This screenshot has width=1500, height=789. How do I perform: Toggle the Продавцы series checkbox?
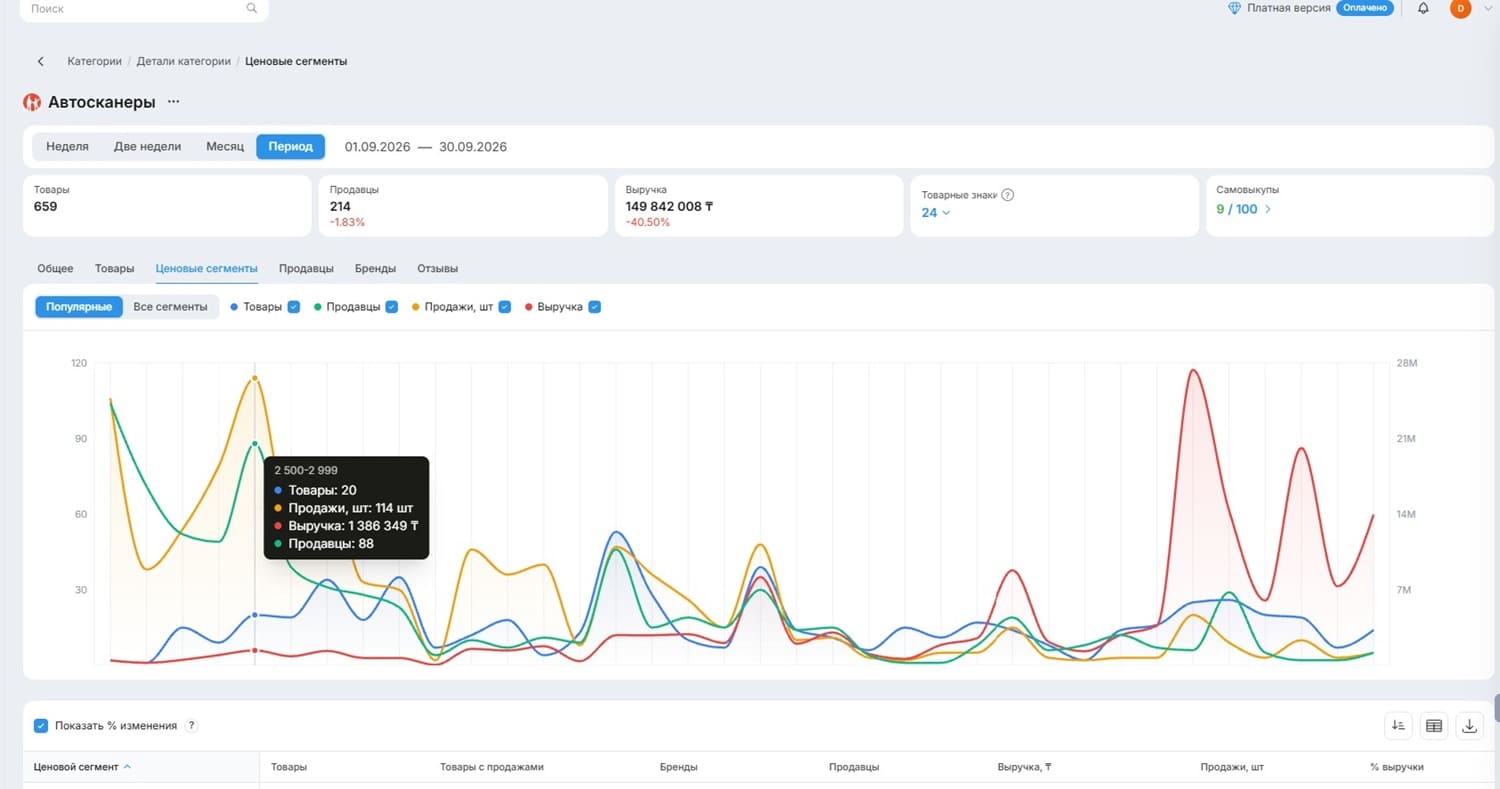pyautogui.click(x=392, y=307)
